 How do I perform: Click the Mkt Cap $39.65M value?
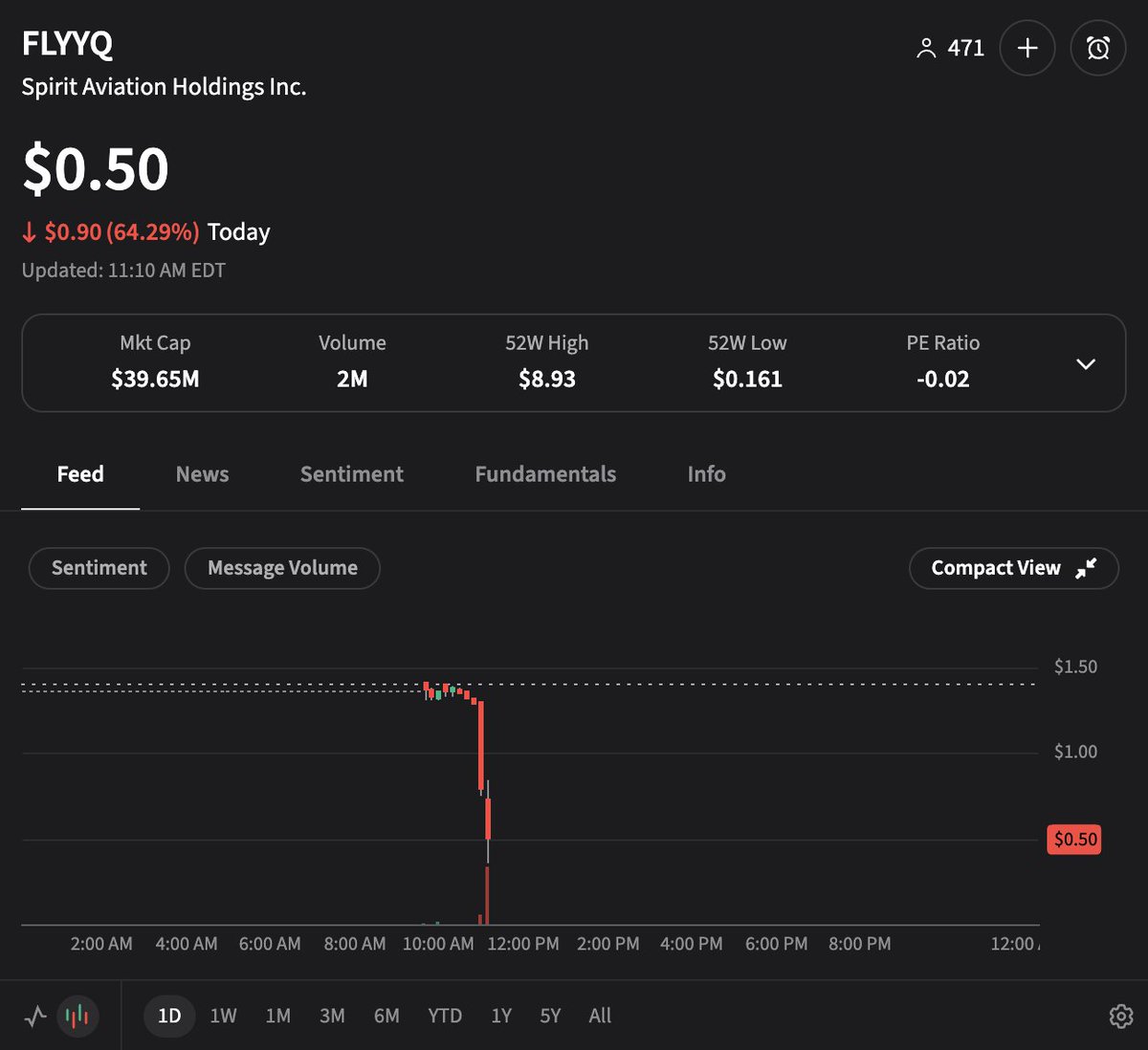pos(155,380)
